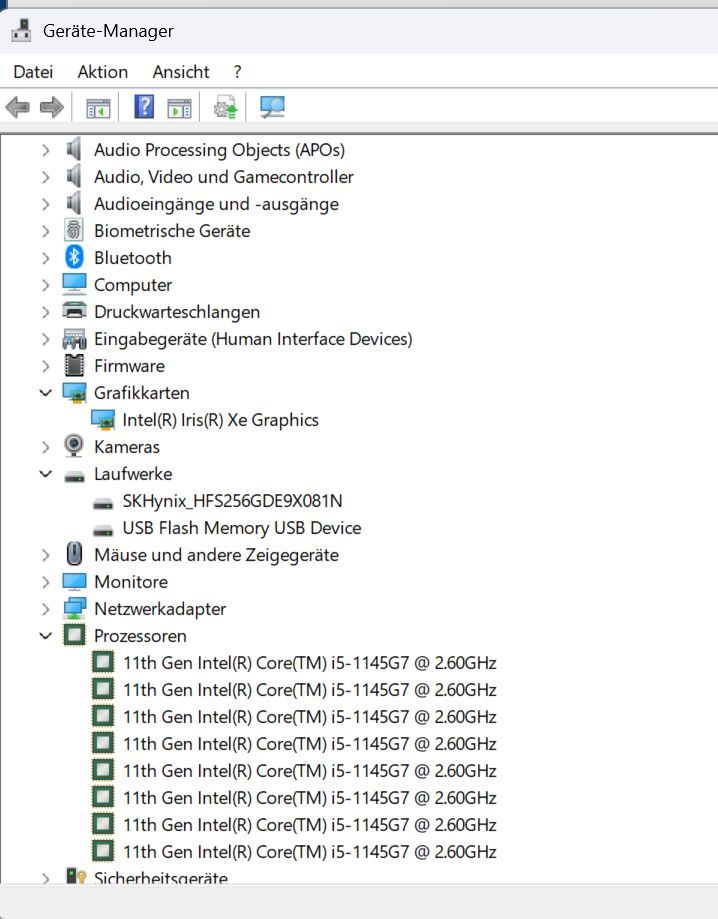This screenshot has width=718, height=919.
Task: Scan for hardware changes monitor icon
Action: pos(271,107)
